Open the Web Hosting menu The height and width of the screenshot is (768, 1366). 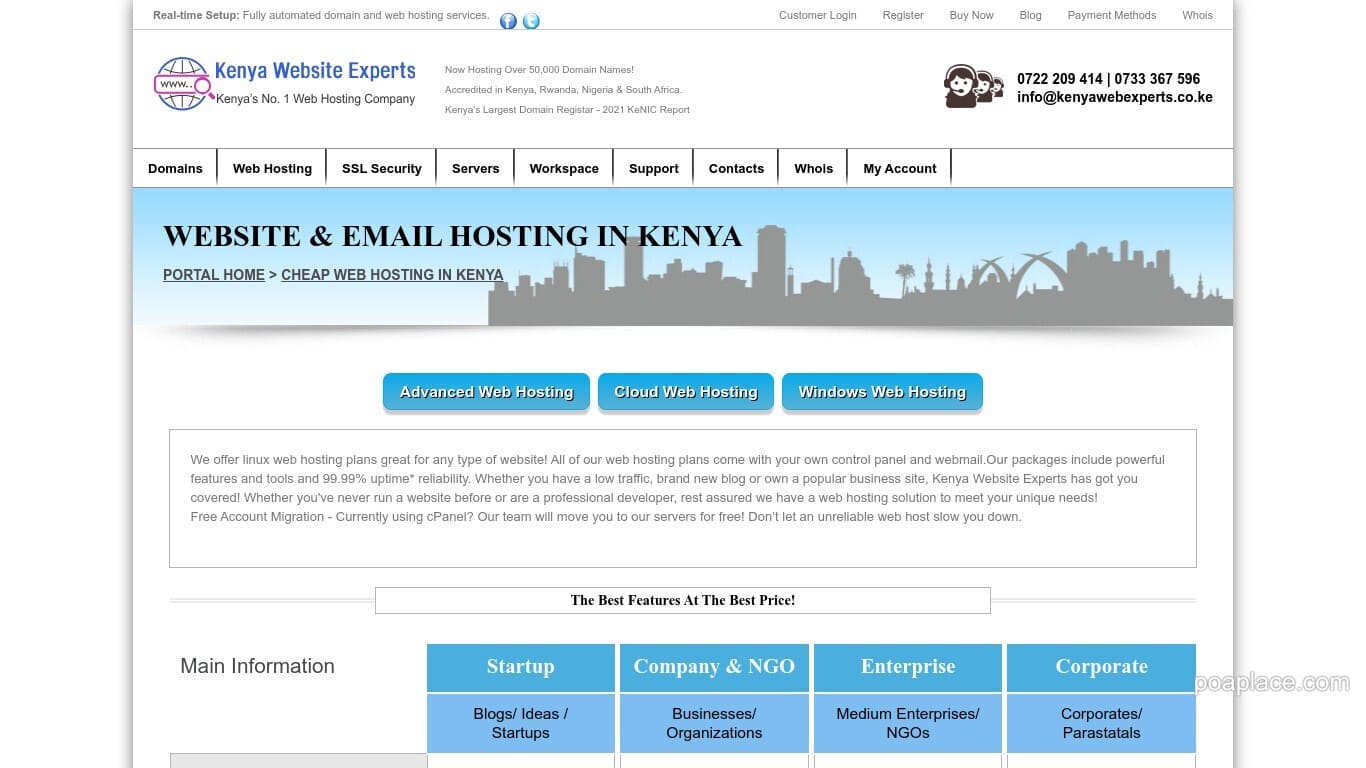tap(271, 168)
